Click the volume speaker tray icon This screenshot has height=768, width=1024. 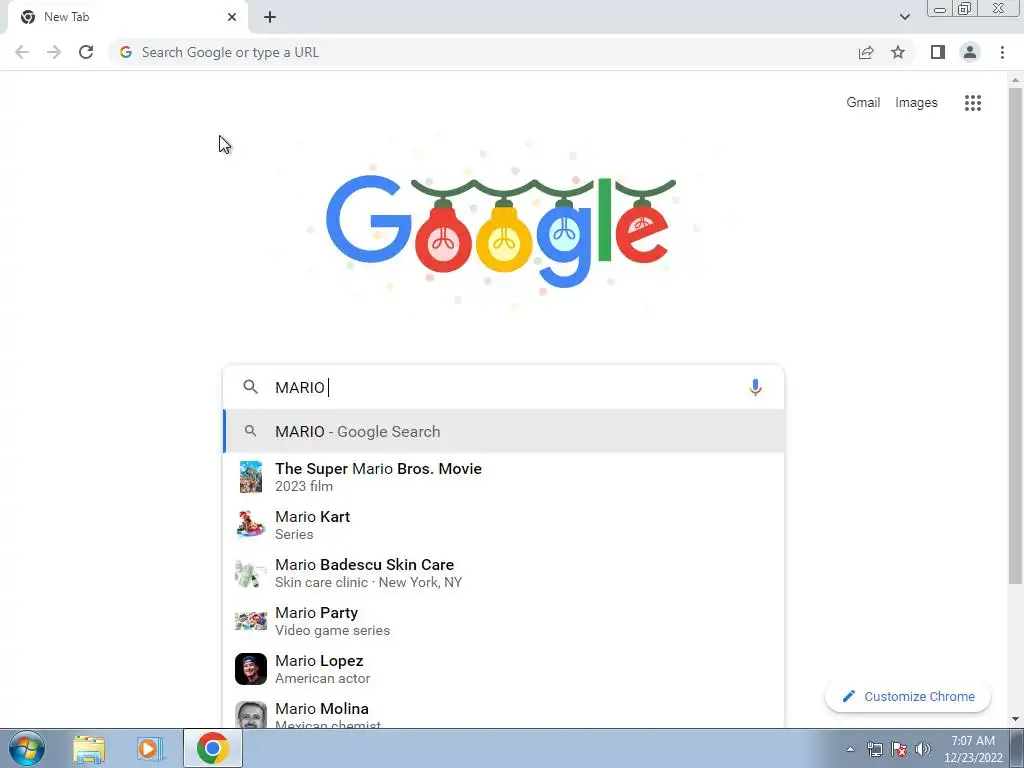pyautogui.click(x=922, y=749)
